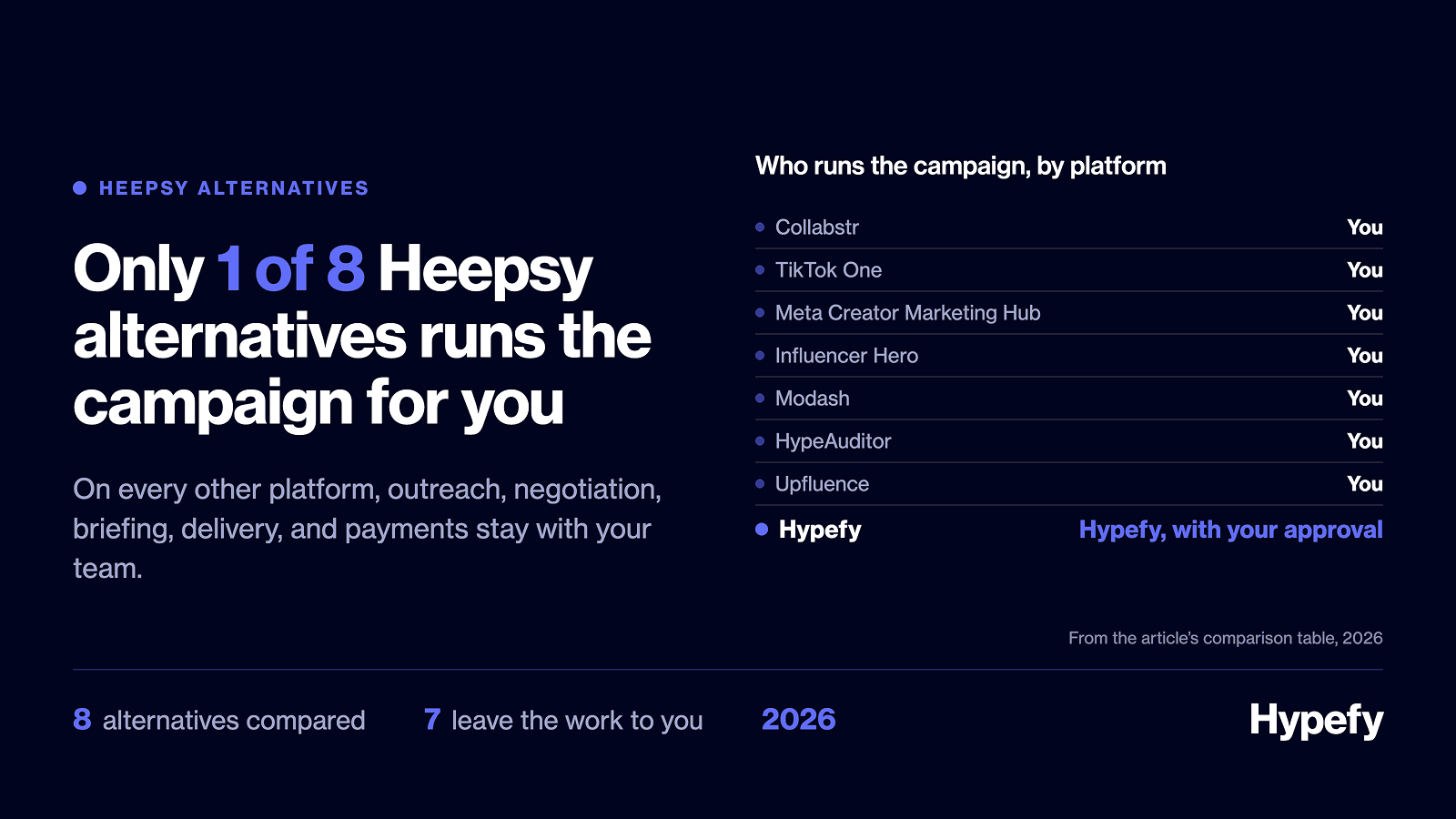Click the 'Modash' platform label
Screen dimensions: 1456x819
(813, 399)
